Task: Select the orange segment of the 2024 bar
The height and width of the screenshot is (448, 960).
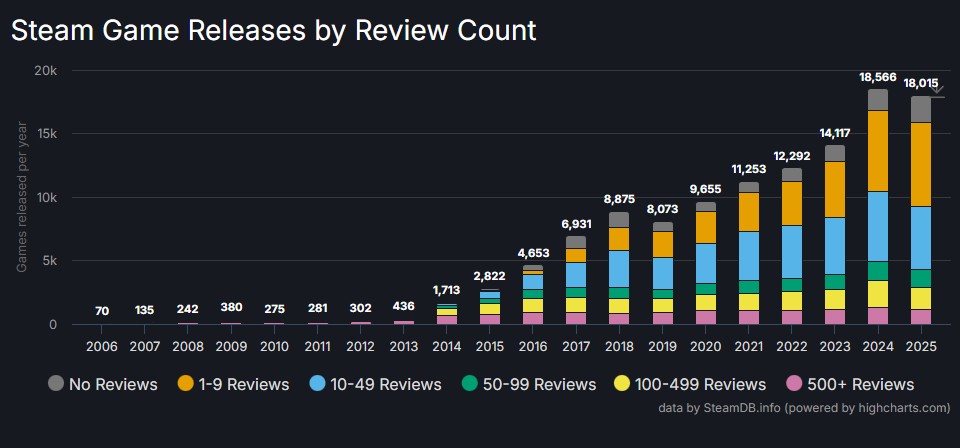Action: click(x=877, y=150)
